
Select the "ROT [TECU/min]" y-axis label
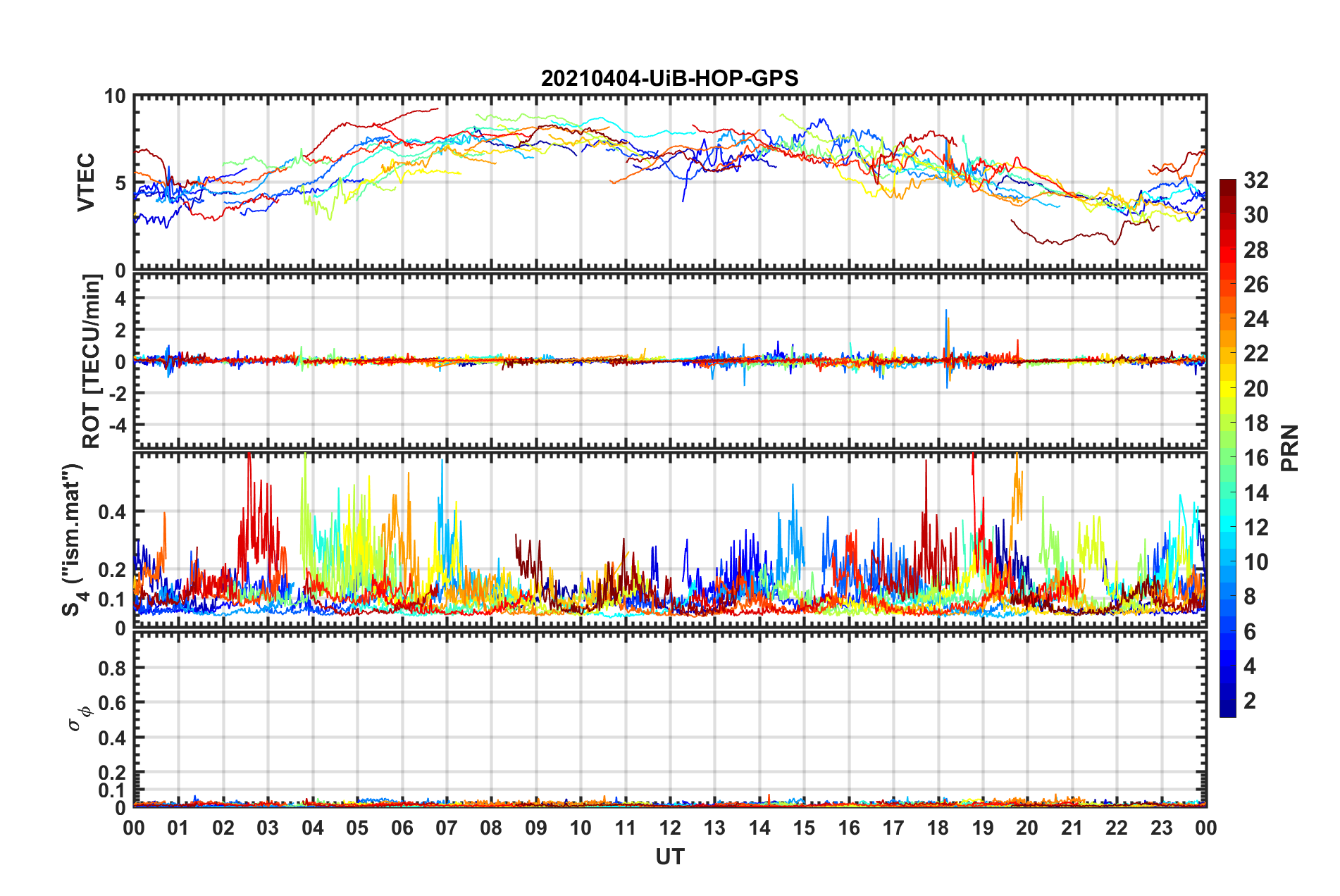tap(92, 361)
